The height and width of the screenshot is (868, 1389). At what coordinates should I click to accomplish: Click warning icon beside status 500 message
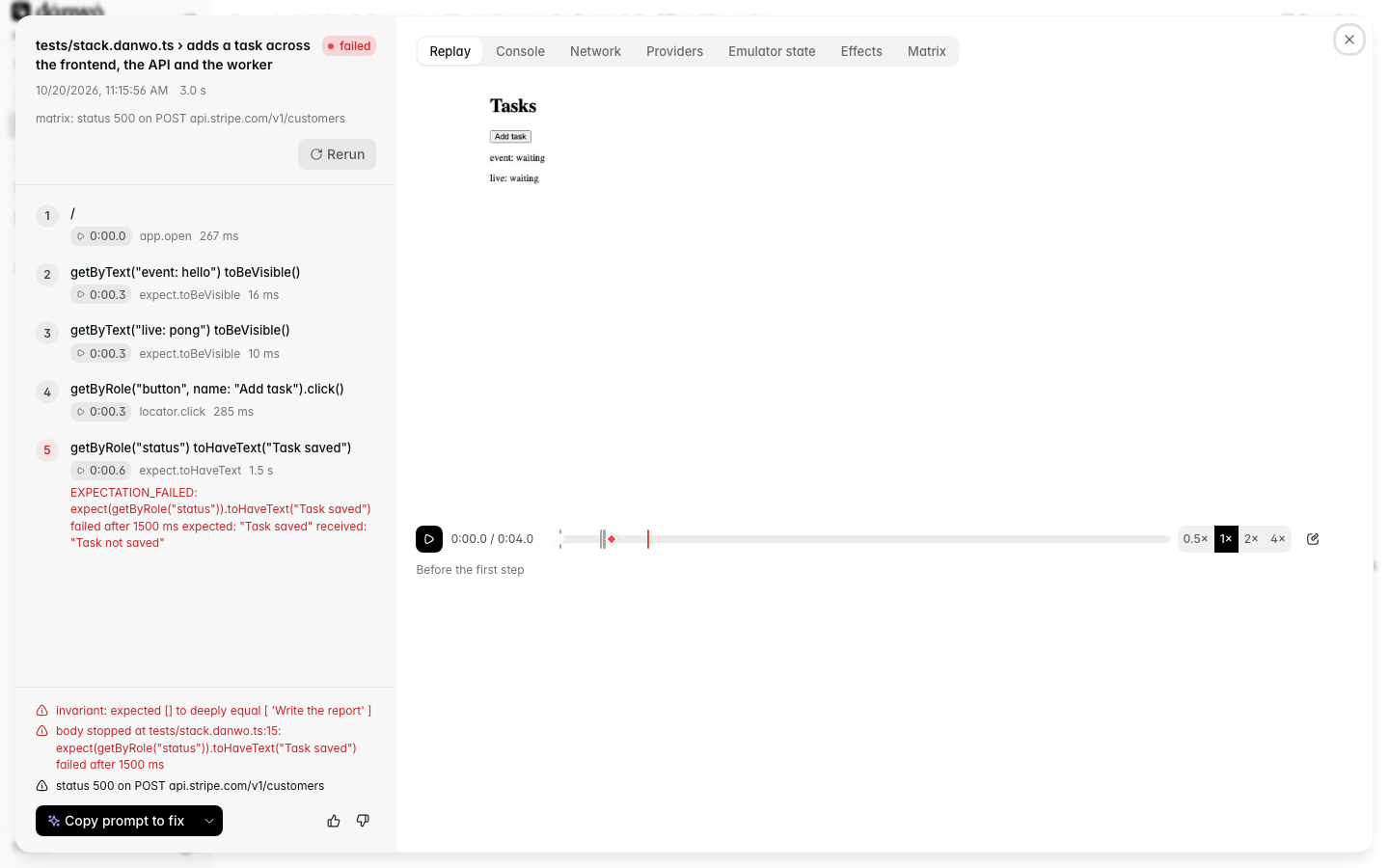(42, 786)
